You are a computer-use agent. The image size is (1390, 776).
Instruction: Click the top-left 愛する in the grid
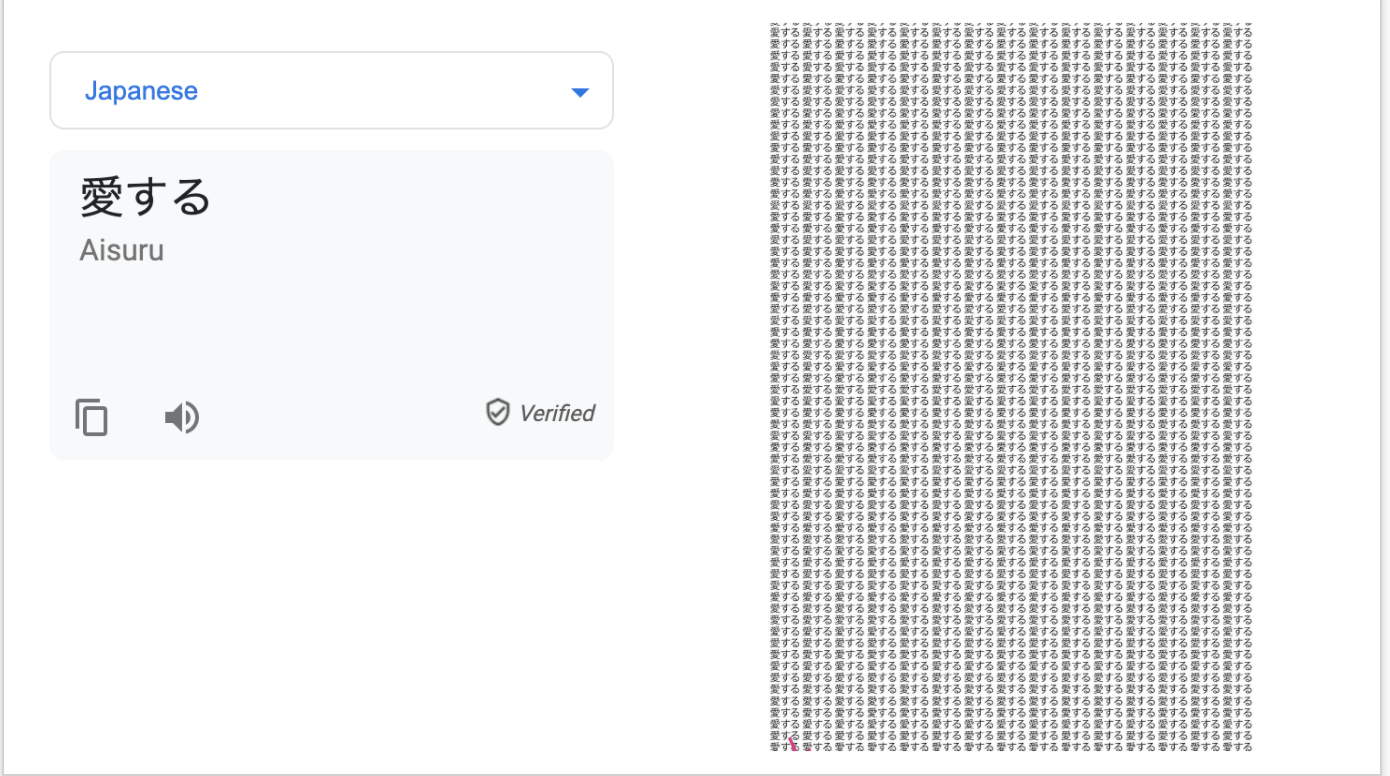coord(785,30)
